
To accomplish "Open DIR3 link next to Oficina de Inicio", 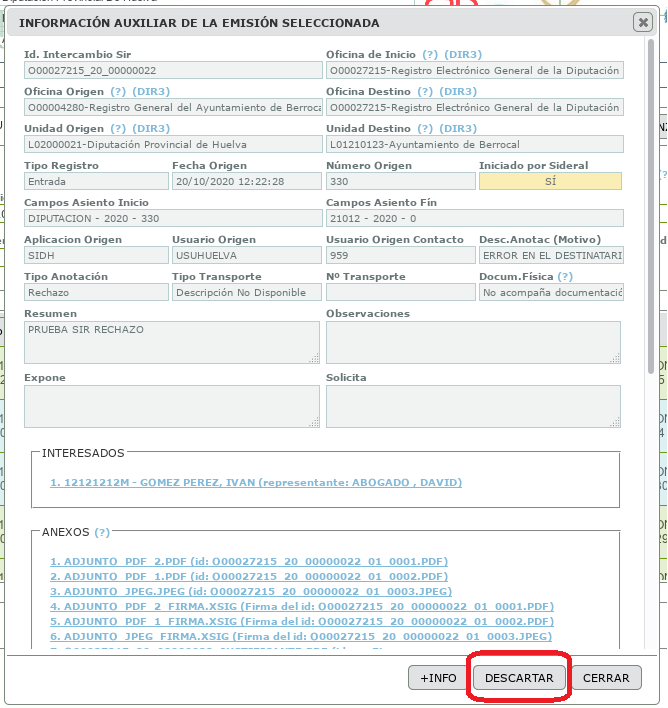I will 463,55.
